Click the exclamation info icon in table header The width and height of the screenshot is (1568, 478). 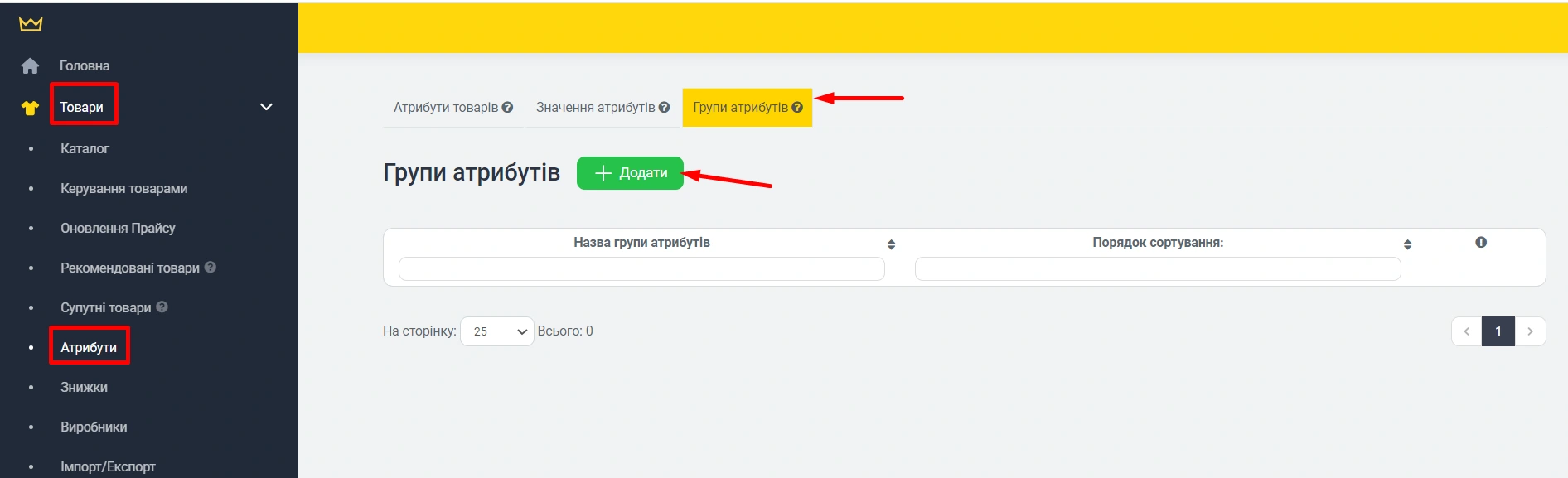(x=1480, y=243)
